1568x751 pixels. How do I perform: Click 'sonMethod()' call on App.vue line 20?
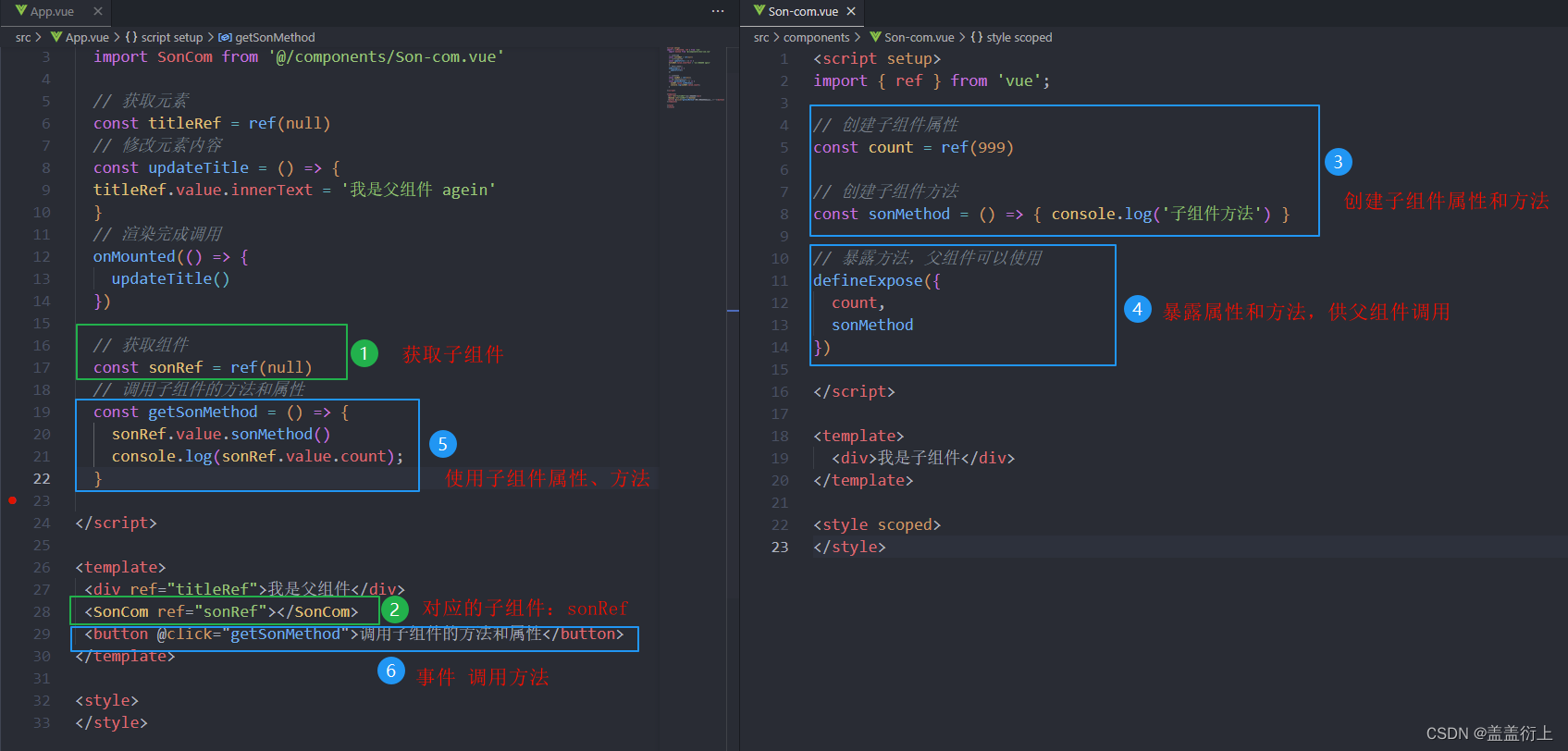(x=281, y=434)
